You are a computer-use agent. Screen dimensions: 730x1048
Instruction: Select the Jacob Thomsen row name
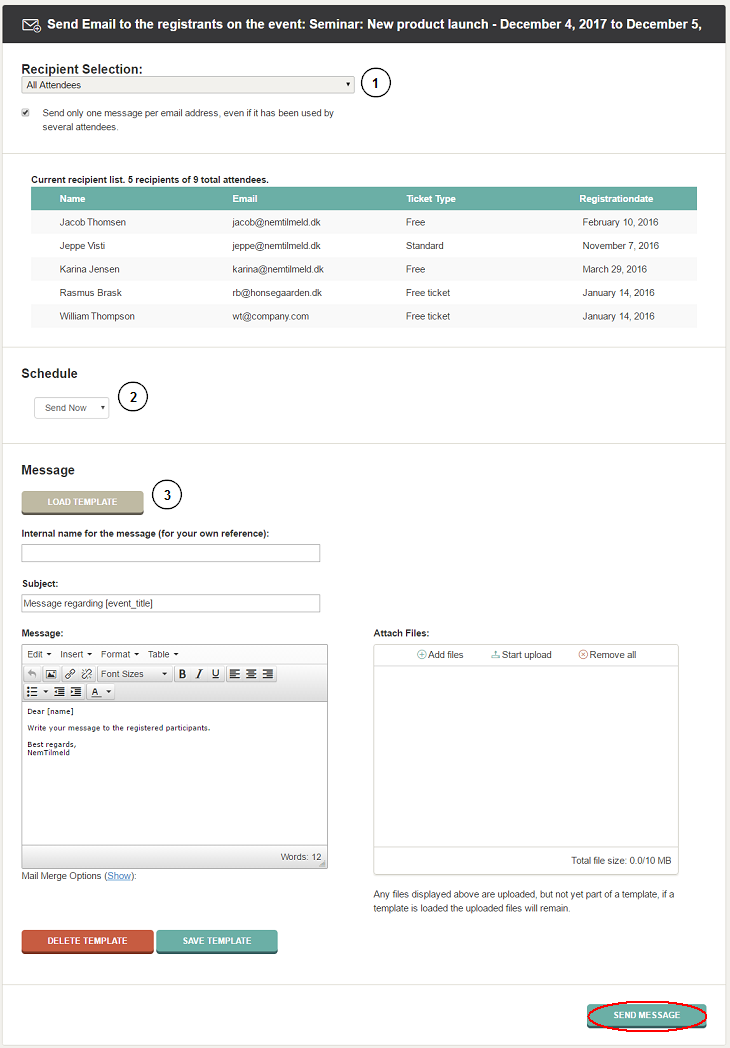click(92, 222)
